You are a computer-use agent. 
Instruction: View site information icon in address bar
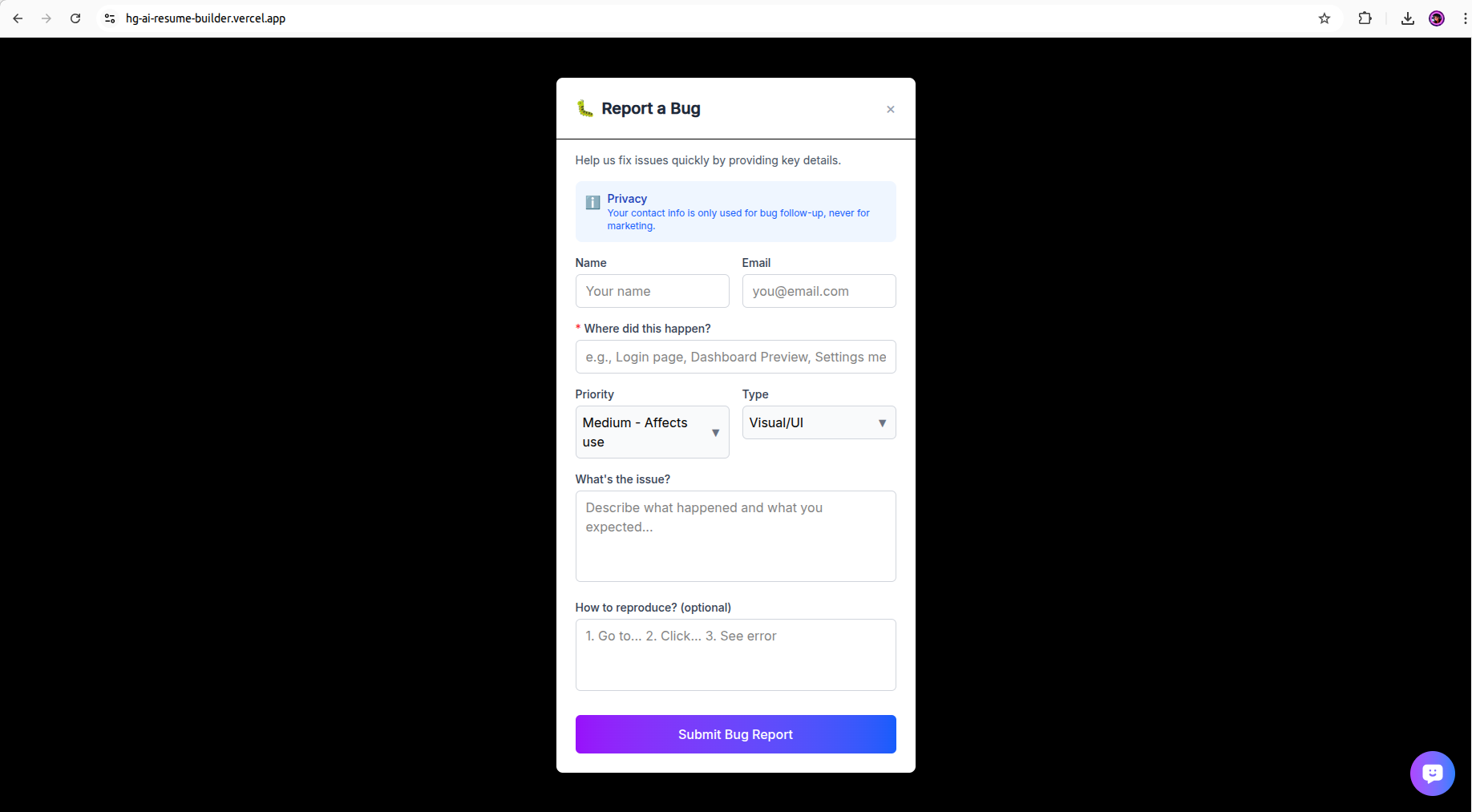110,18
